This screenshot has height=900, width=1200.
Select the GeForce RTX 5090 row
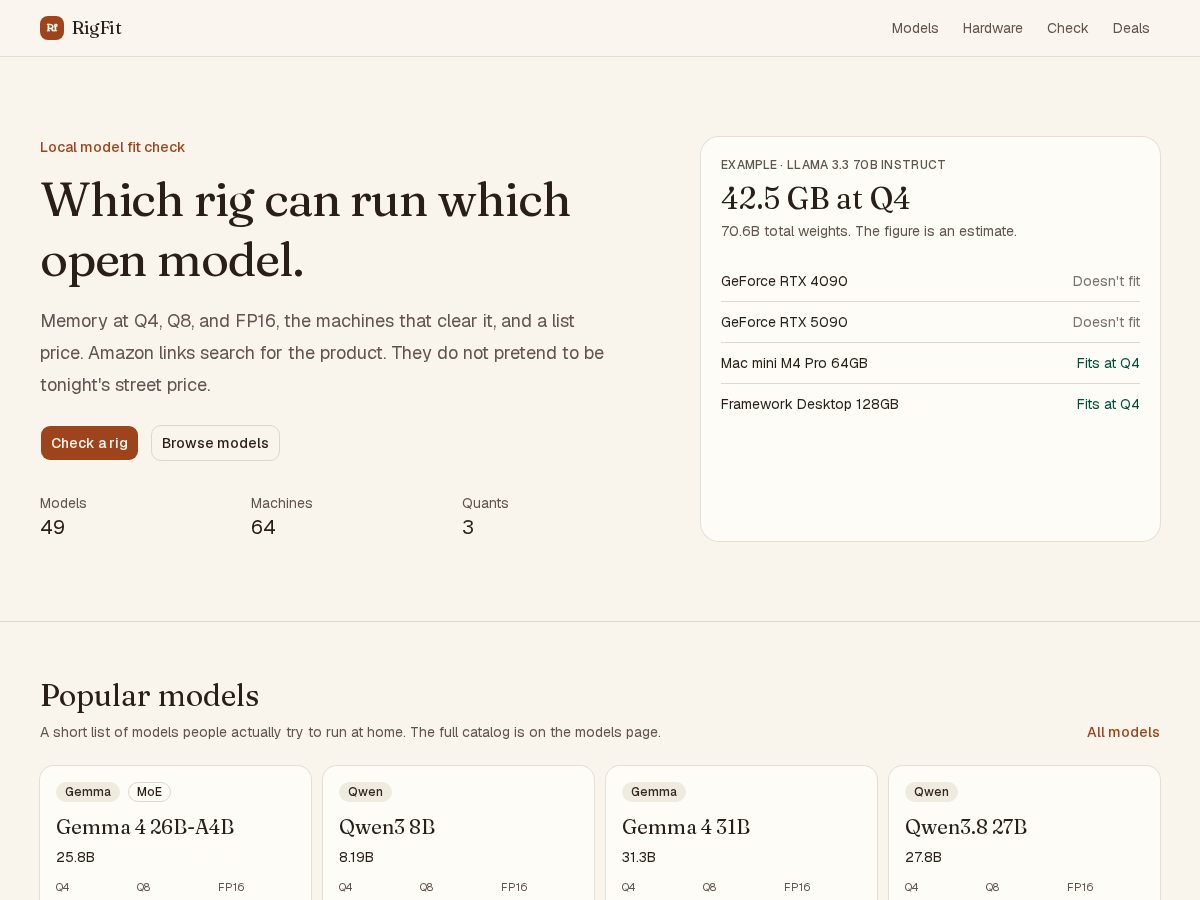pos(930,322)
